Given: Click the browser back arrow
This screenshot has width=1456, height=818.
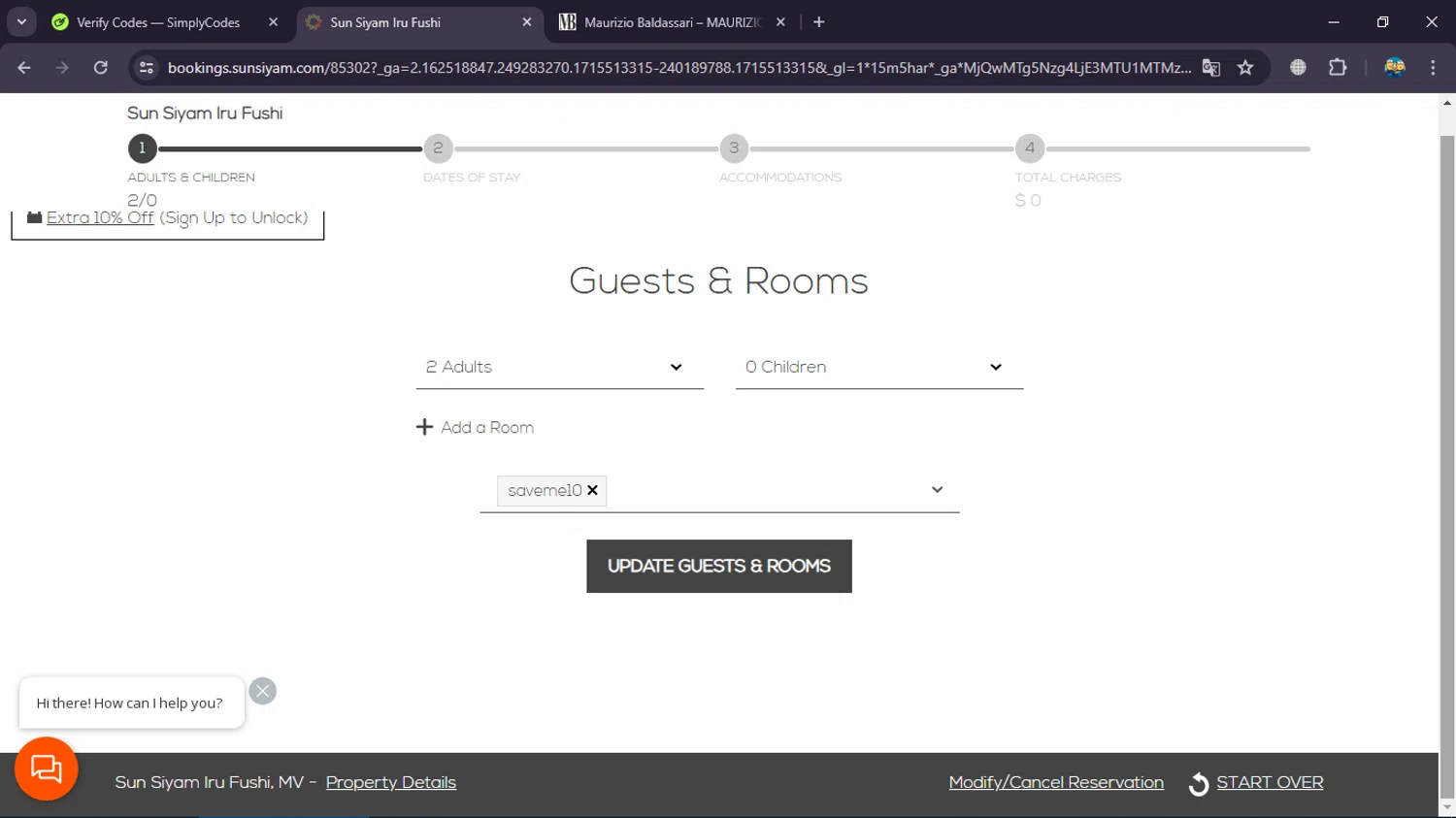Looking at the screenshot, I should [24, 68].
